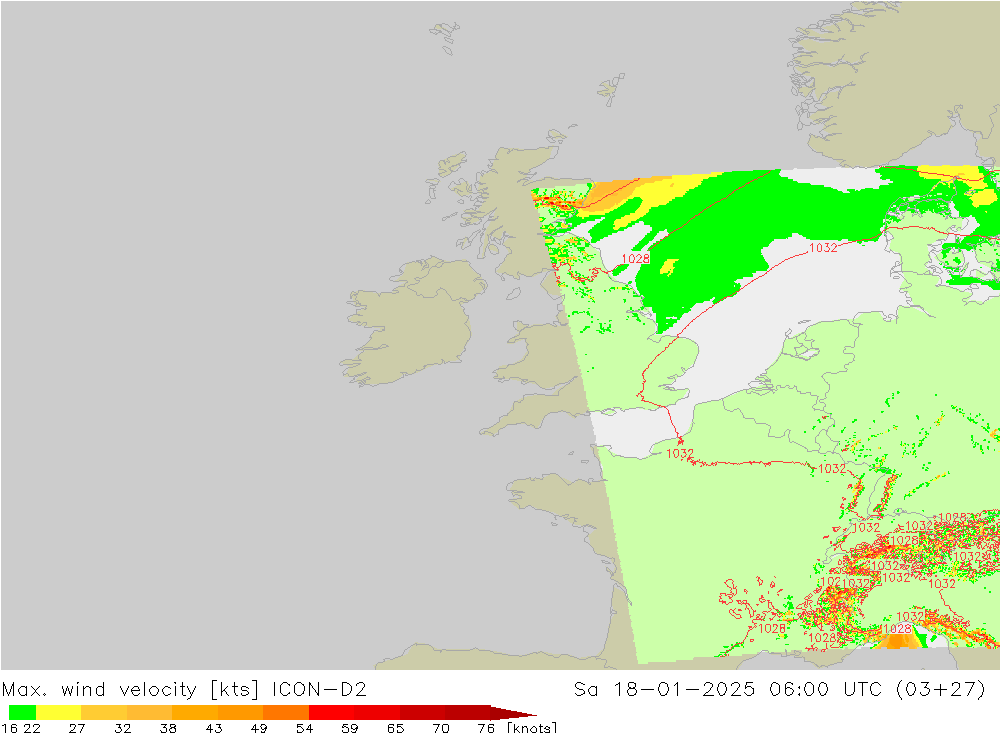Click the '1032' isobar label on the Channel coast

(x=680, y=454)
